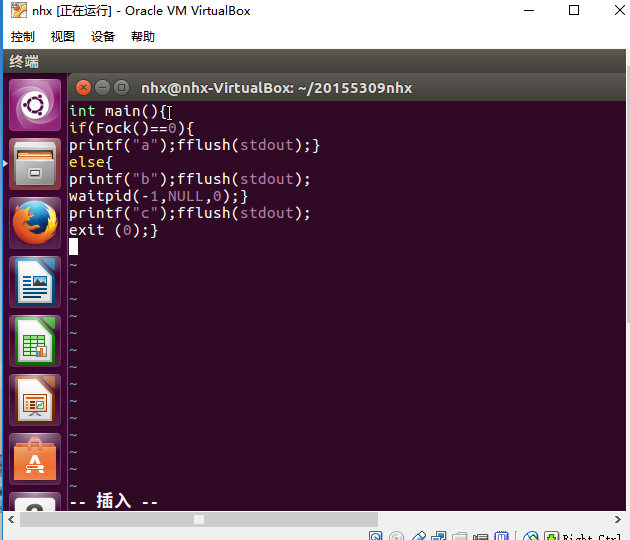Click the VirtualBox window title icon

[18, 10]
